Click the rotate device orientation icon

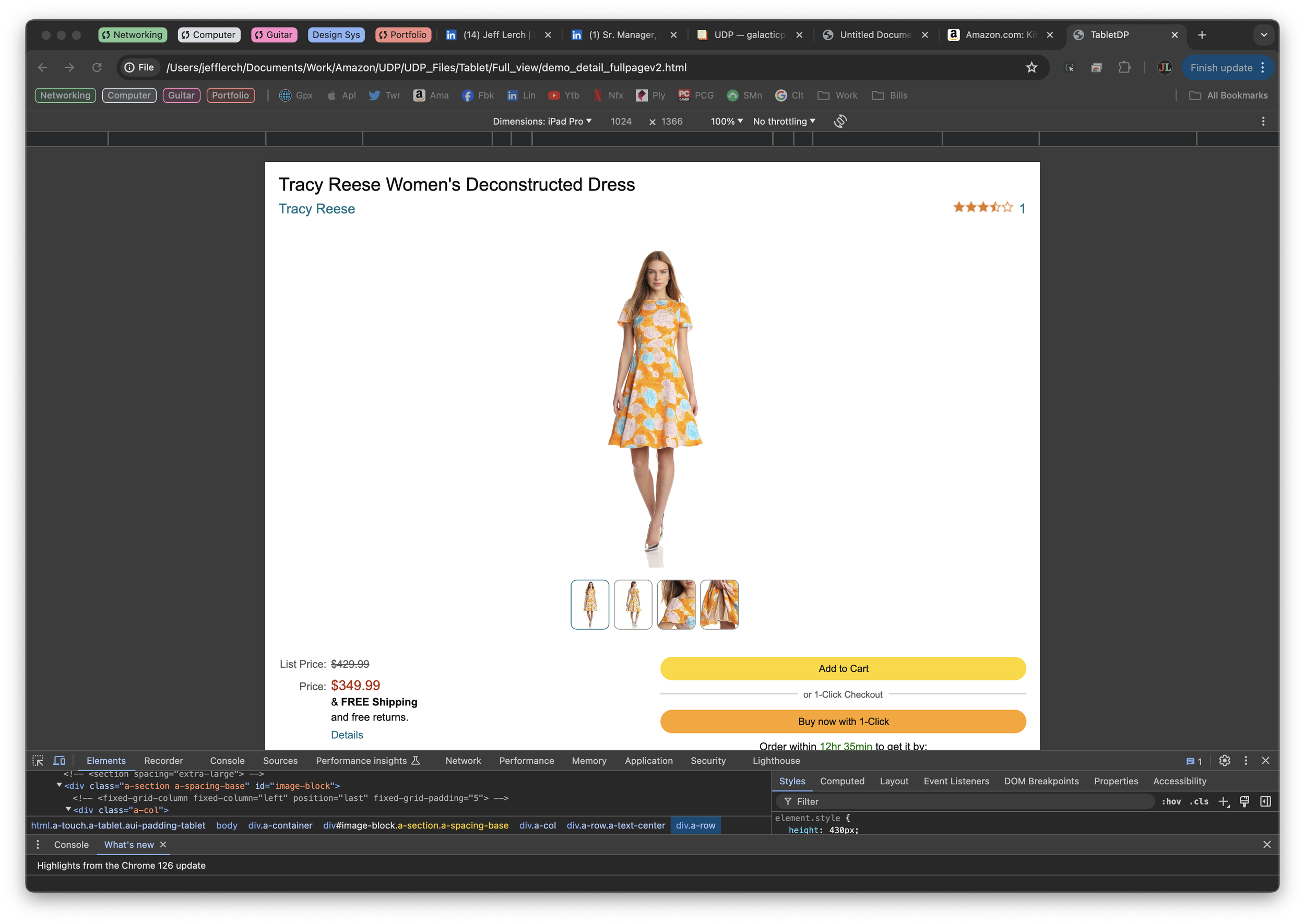[840, 121]
